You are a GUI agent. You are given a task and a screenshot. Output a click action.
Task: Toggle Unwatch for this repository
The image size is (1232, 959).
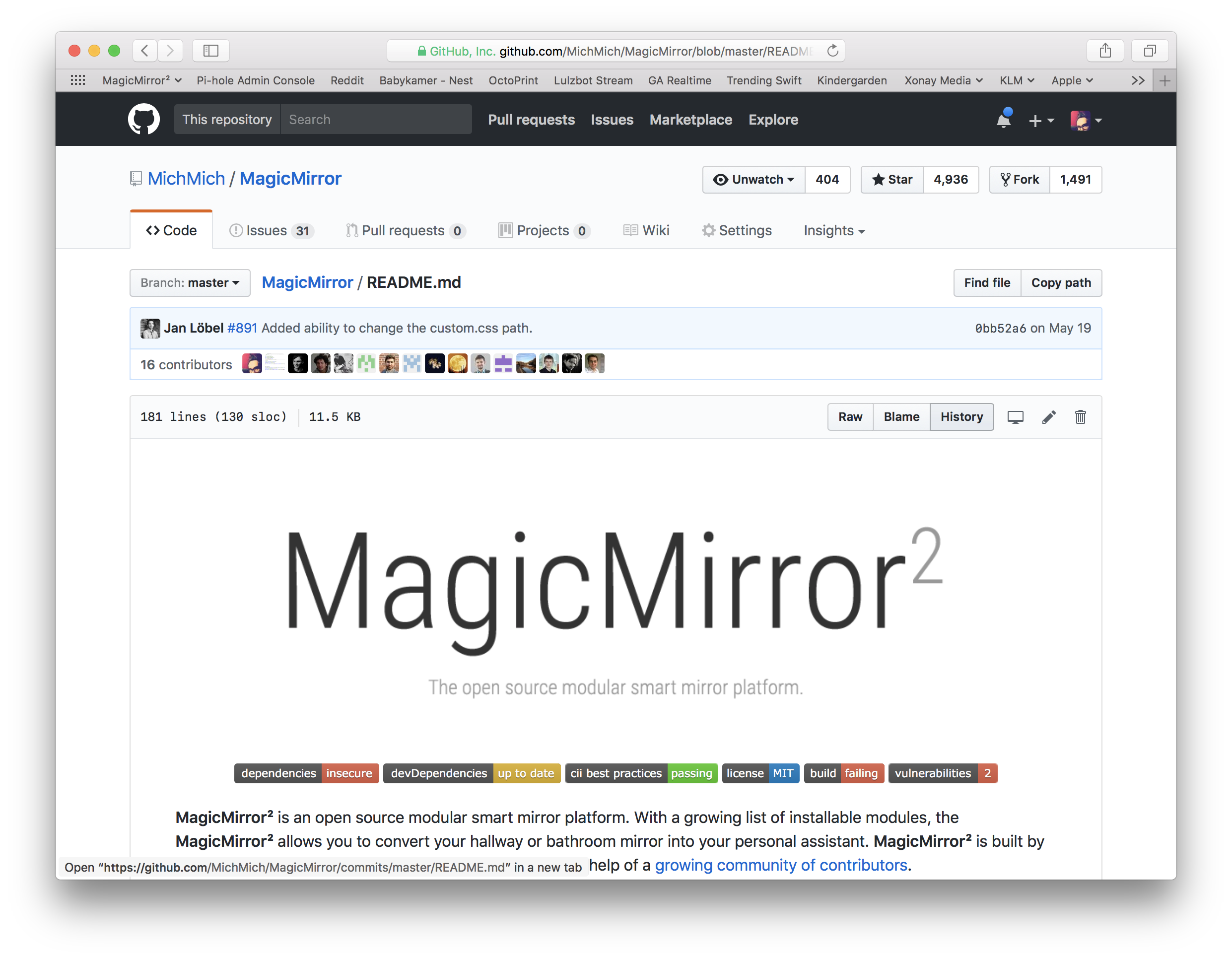[x=753, y=179]
